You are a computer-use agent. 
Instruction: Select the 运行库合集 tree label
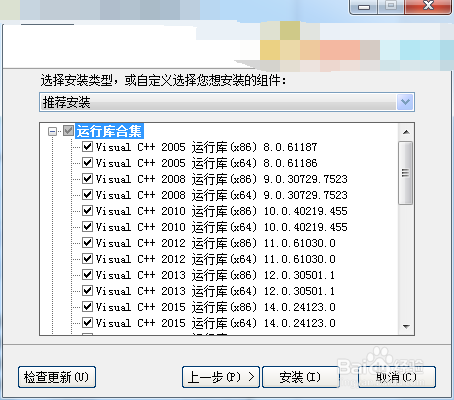tap(109, 131)
